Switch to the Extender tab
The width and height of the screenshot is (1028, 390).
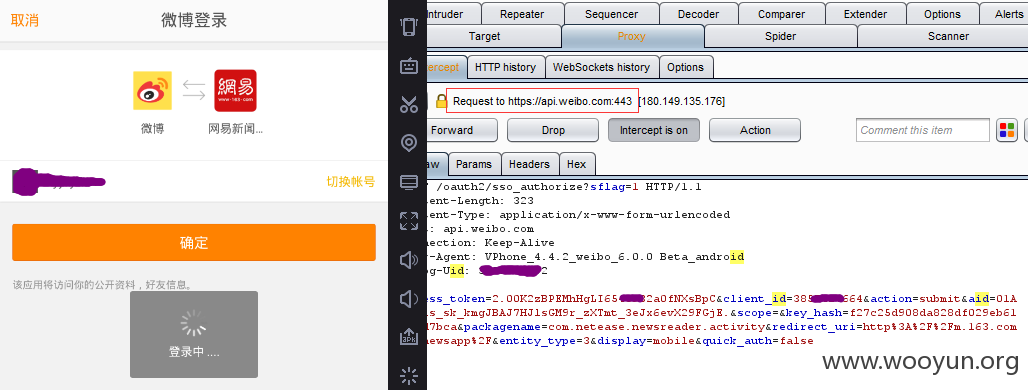[865, 14]
